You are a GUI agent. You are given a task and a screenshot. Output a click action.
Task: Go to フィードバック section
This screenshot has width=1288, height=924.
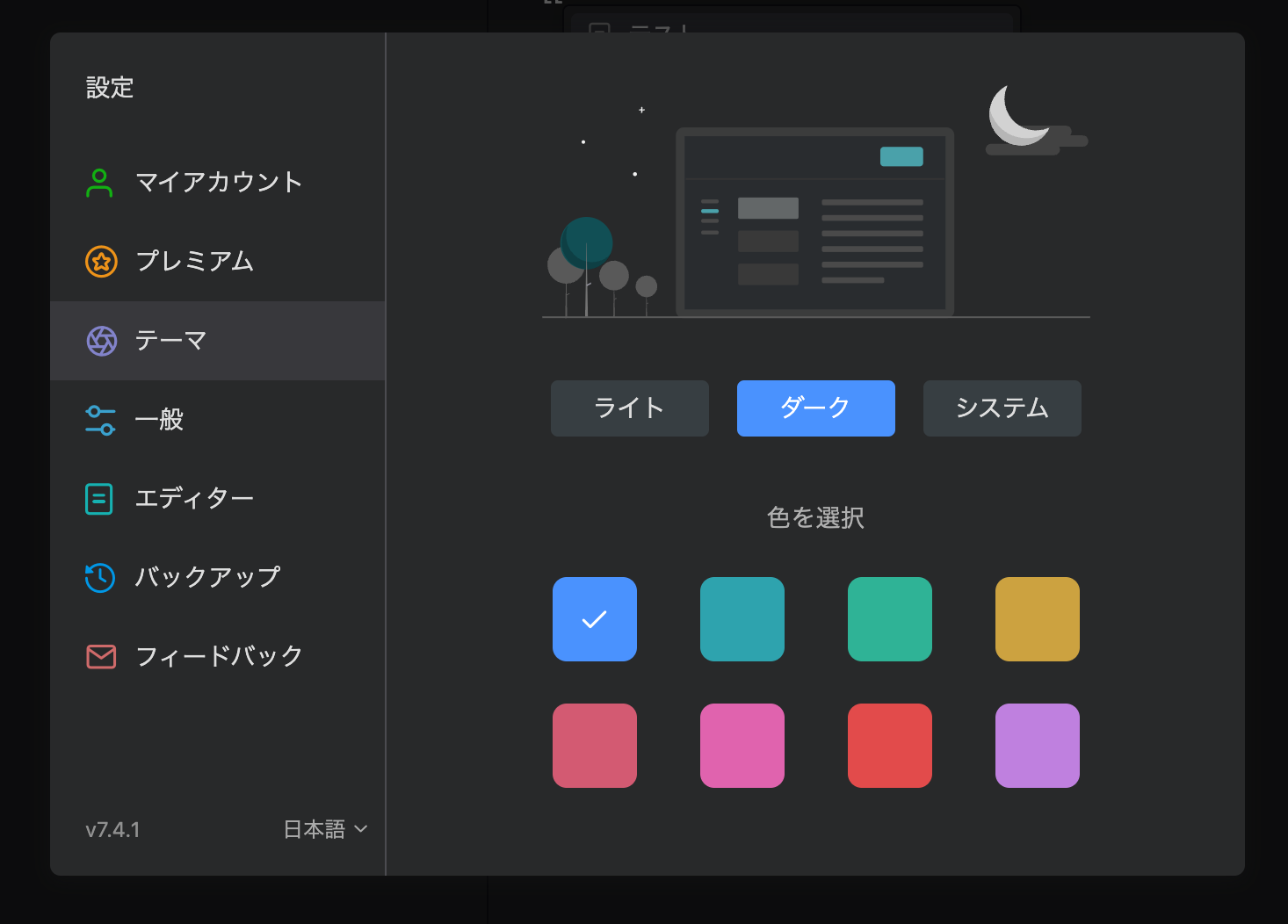[217, 656]
